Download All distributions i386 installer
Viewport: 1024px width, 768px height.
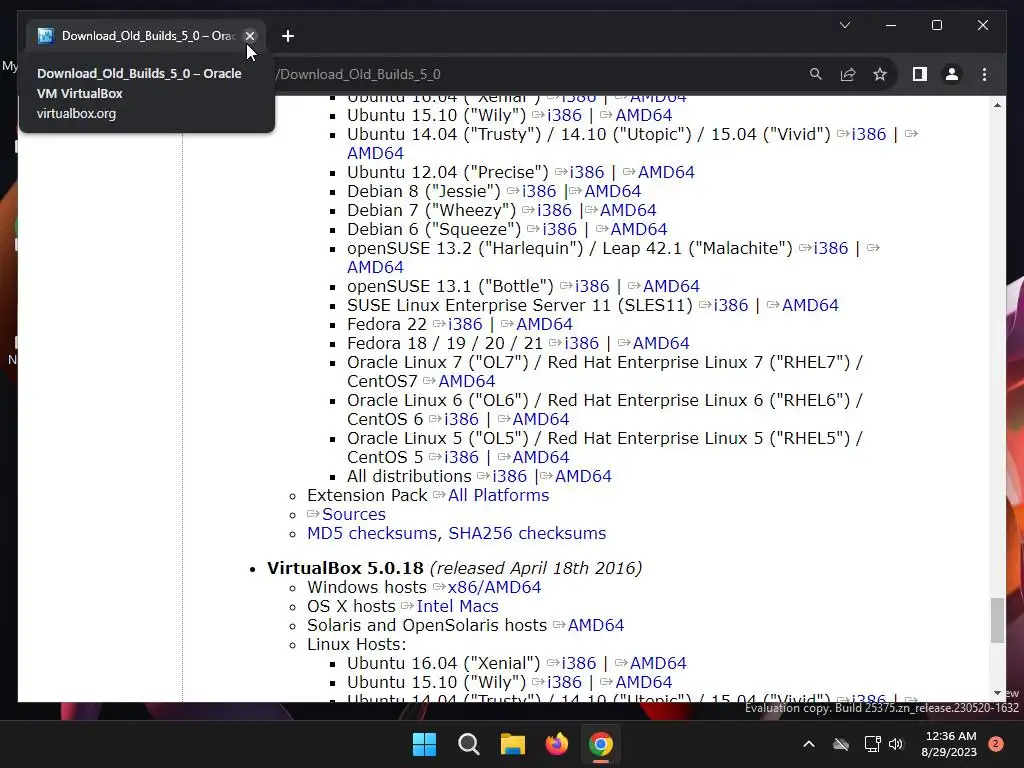click(x=509, y=476)
